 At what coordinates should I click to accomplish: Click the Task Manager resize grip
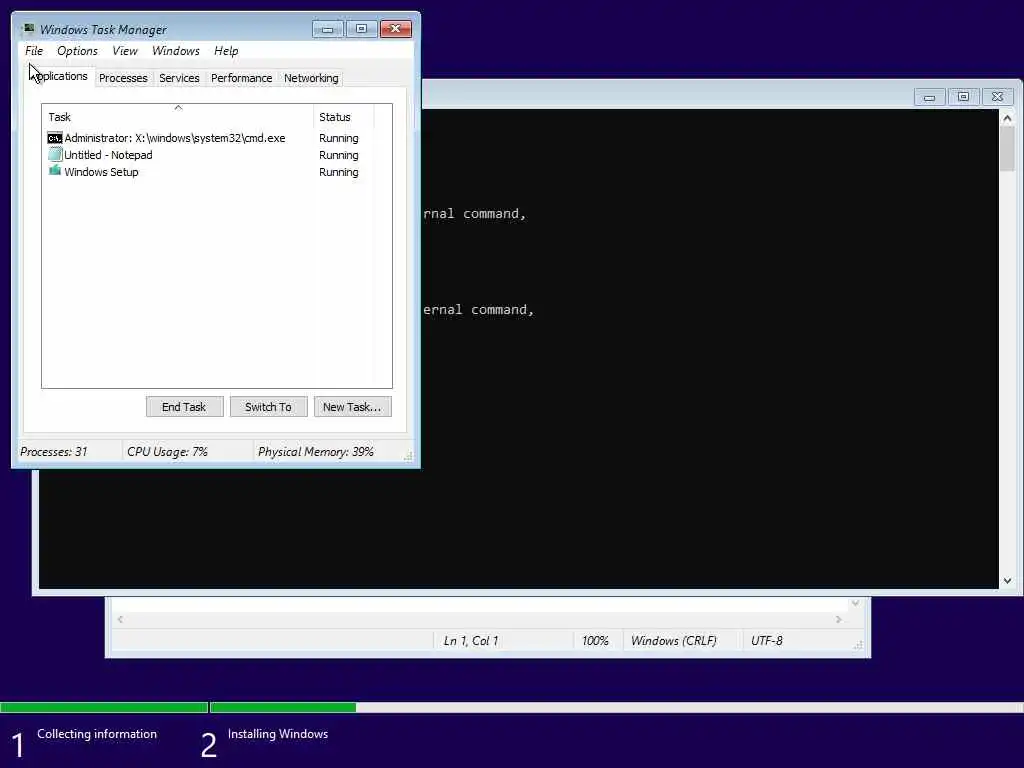(408, 456)
